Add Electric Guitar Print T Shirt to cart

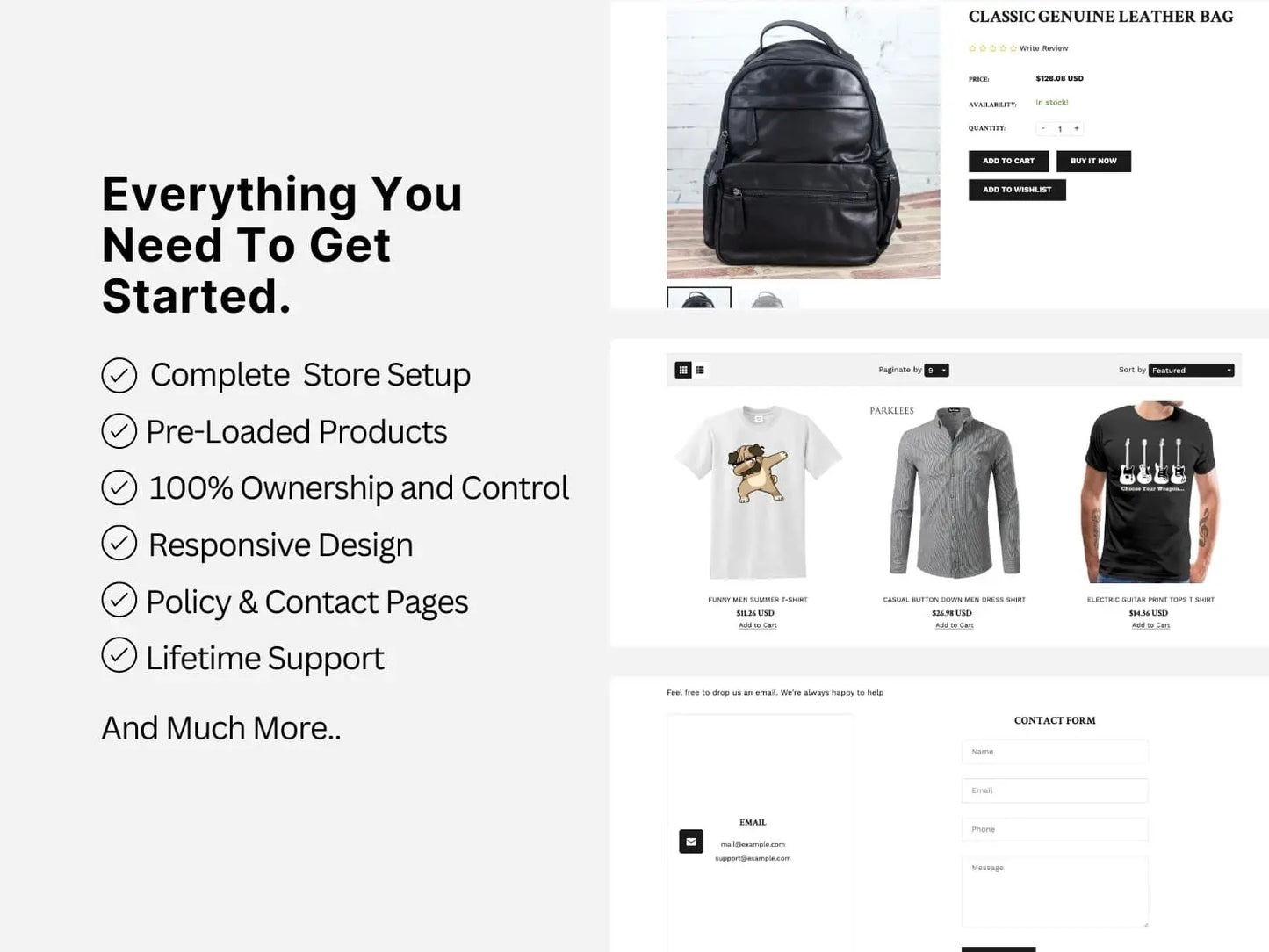point(1150,625)
